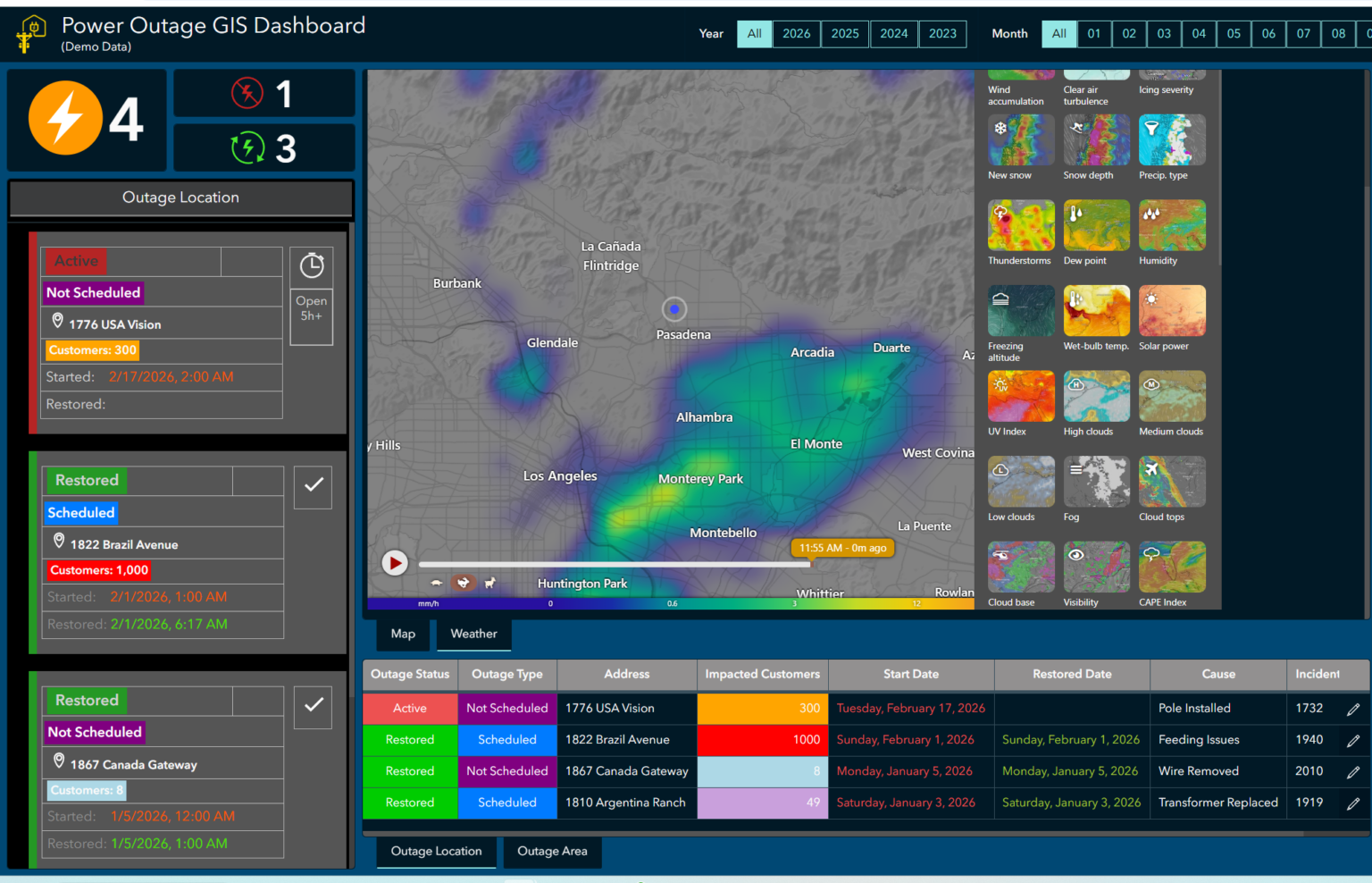
Task: Toggle Month filter to All
Action: 1059,34
